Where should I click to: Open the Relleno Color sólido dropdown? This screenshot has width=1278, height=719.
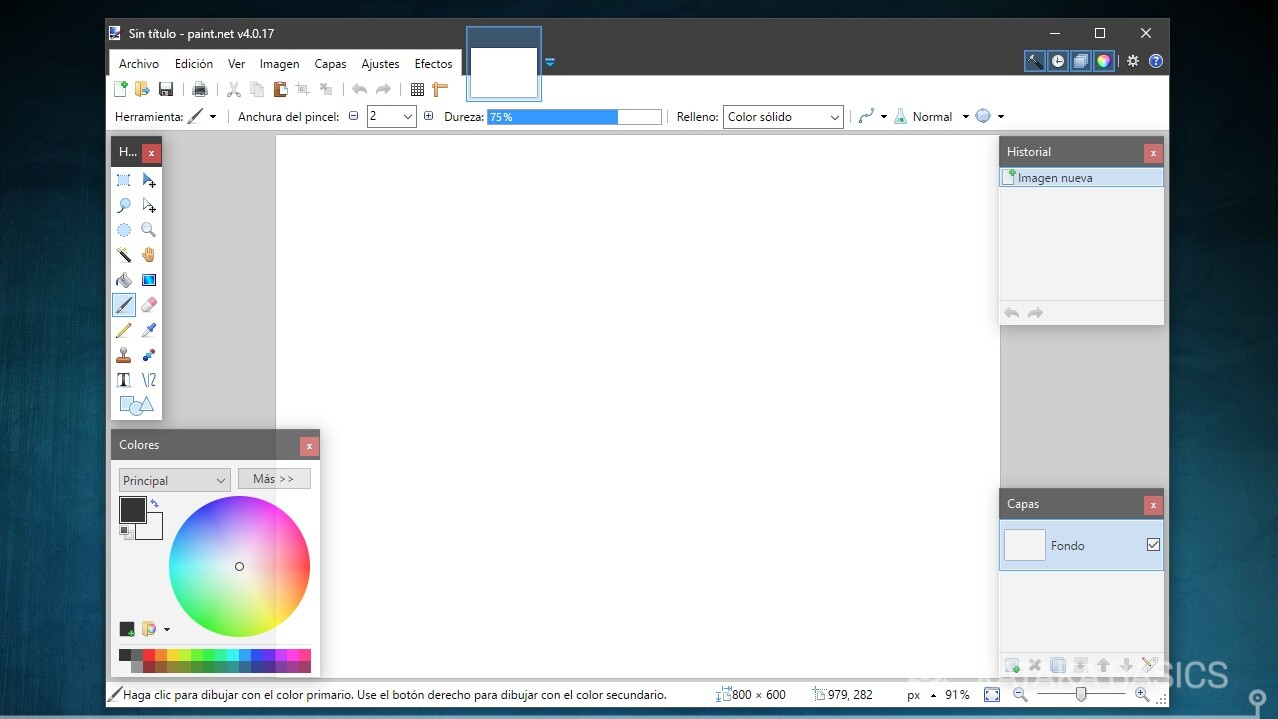(x=833, y=117)
